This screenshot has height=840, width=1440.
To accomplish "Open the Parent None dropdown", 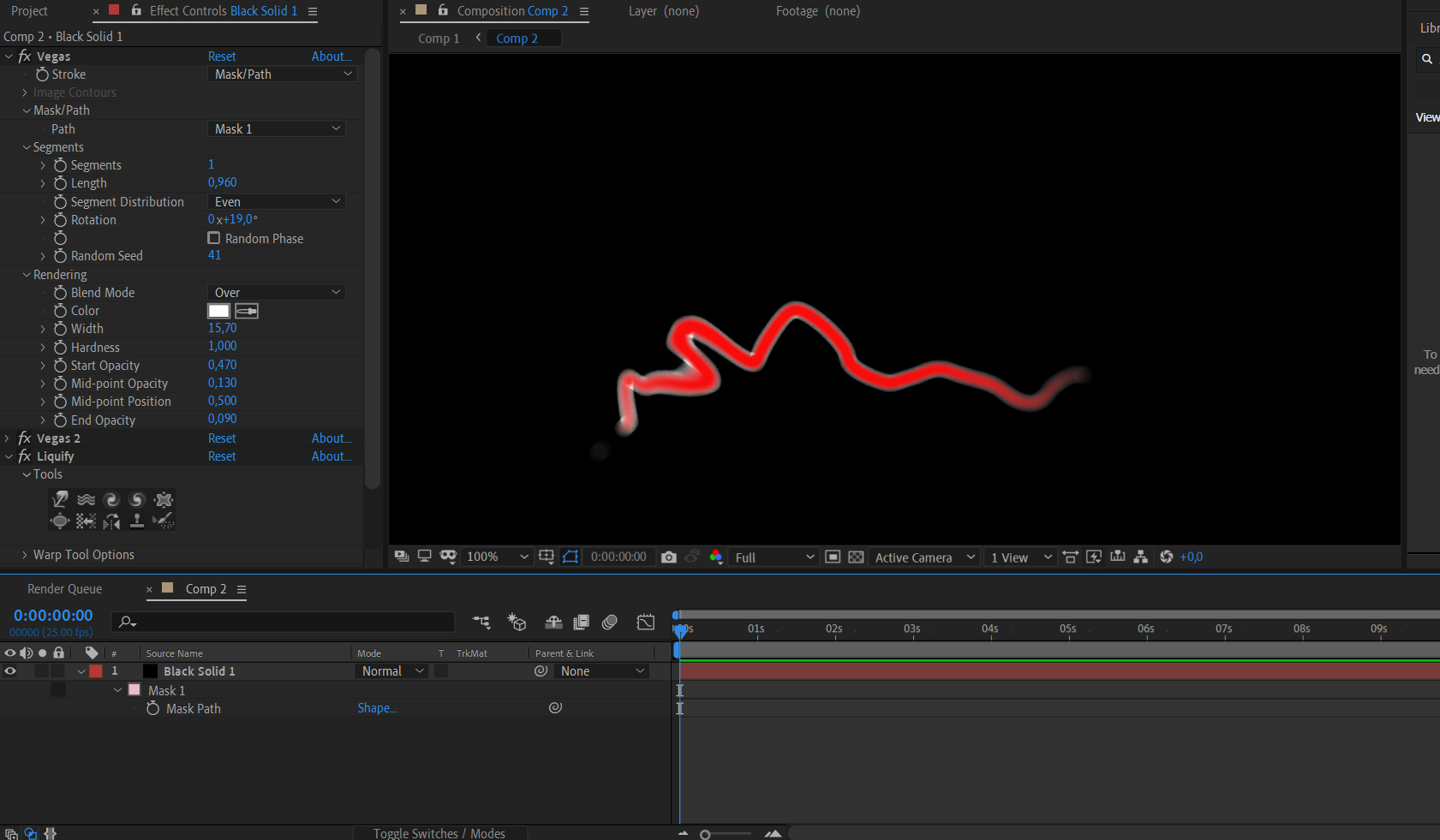I will (x=601, y=671).
